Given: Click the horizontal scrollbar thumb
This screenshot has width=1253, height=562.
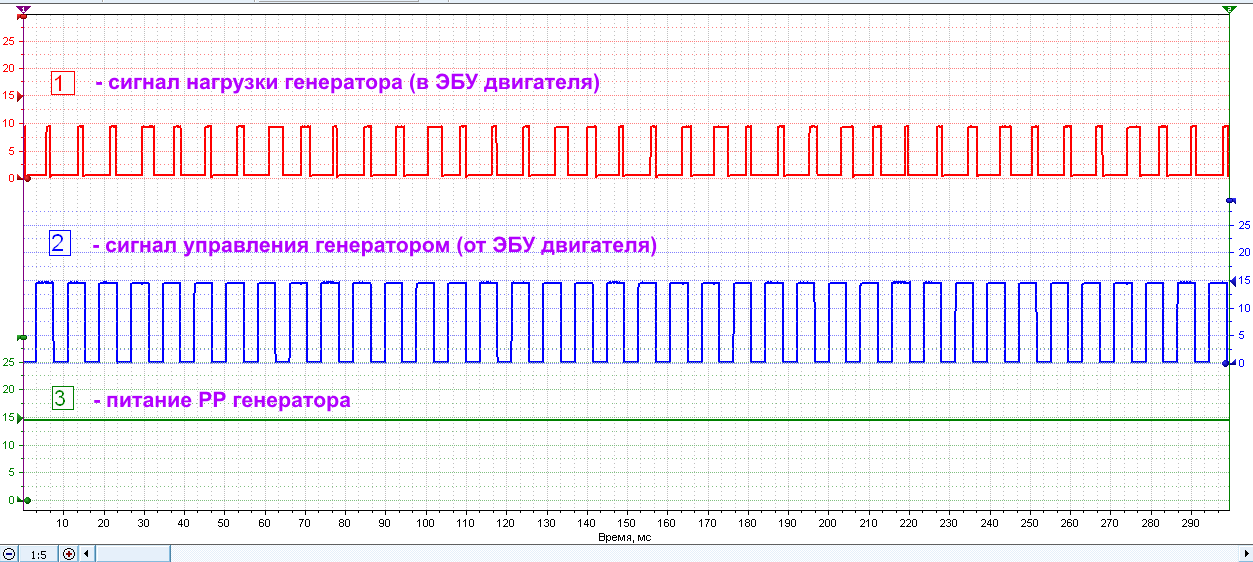Looking at the screenshot, I should (131, 554).
